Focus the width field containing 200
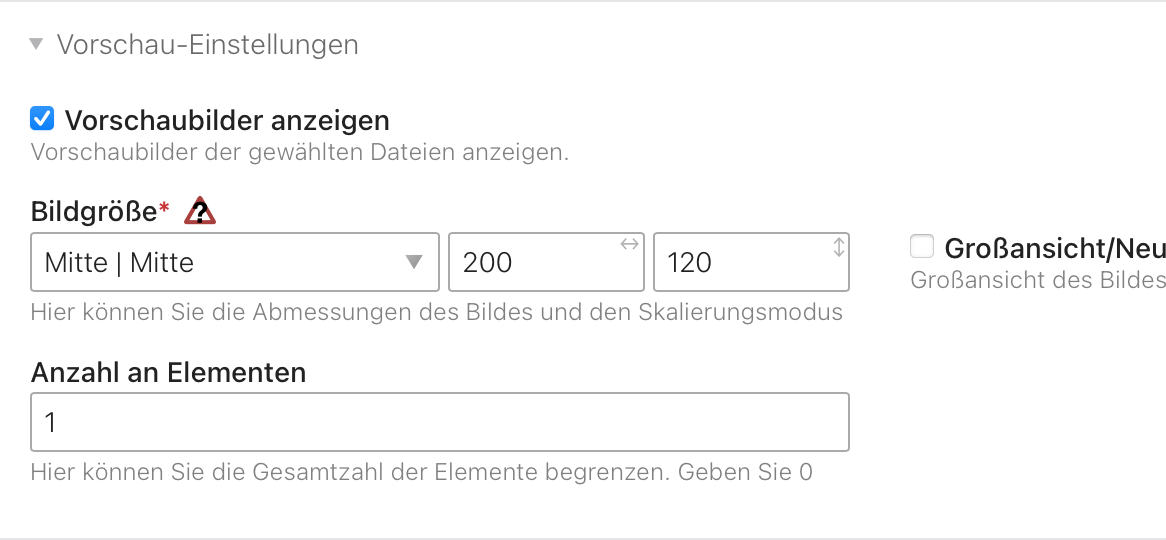Viewport: 1166px width, 540px height. point(546,263)
